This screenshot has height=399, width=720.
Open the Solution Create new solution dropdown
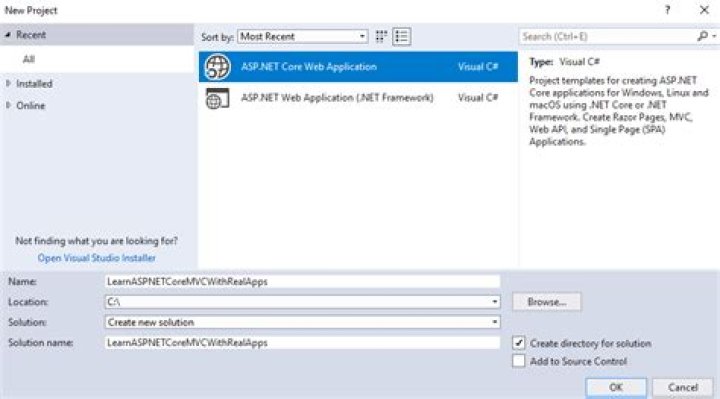click(302, 322)
